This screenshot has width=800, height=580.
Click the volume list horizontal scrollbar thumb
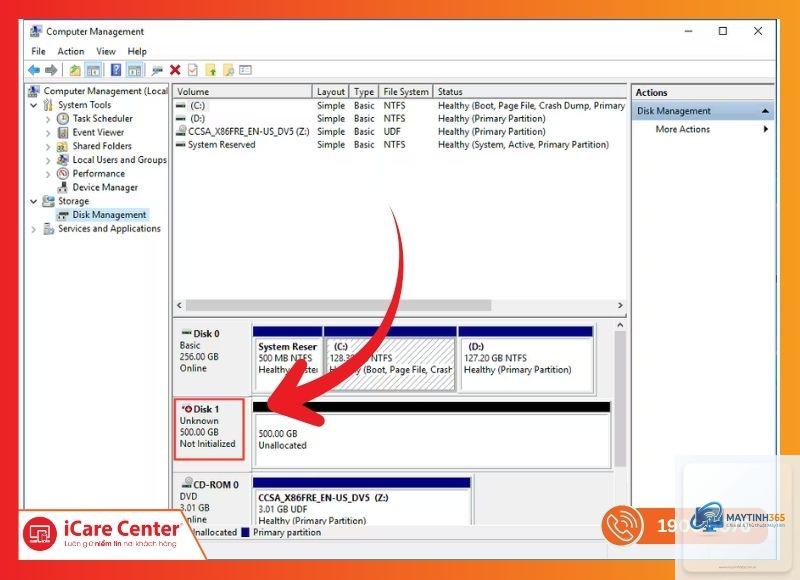pos(338,305)
